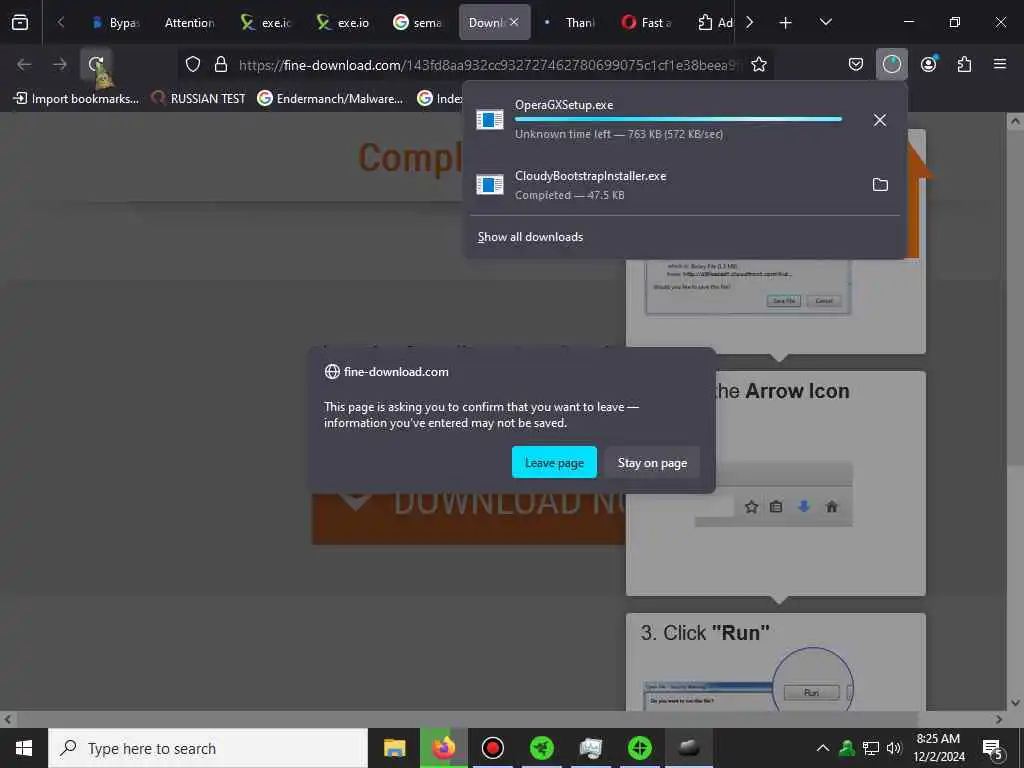The height and width of the screenshot is (768, 1024).
Task: Open the 'Fast a' Opera tab
Action: click(x=647, y=23)
